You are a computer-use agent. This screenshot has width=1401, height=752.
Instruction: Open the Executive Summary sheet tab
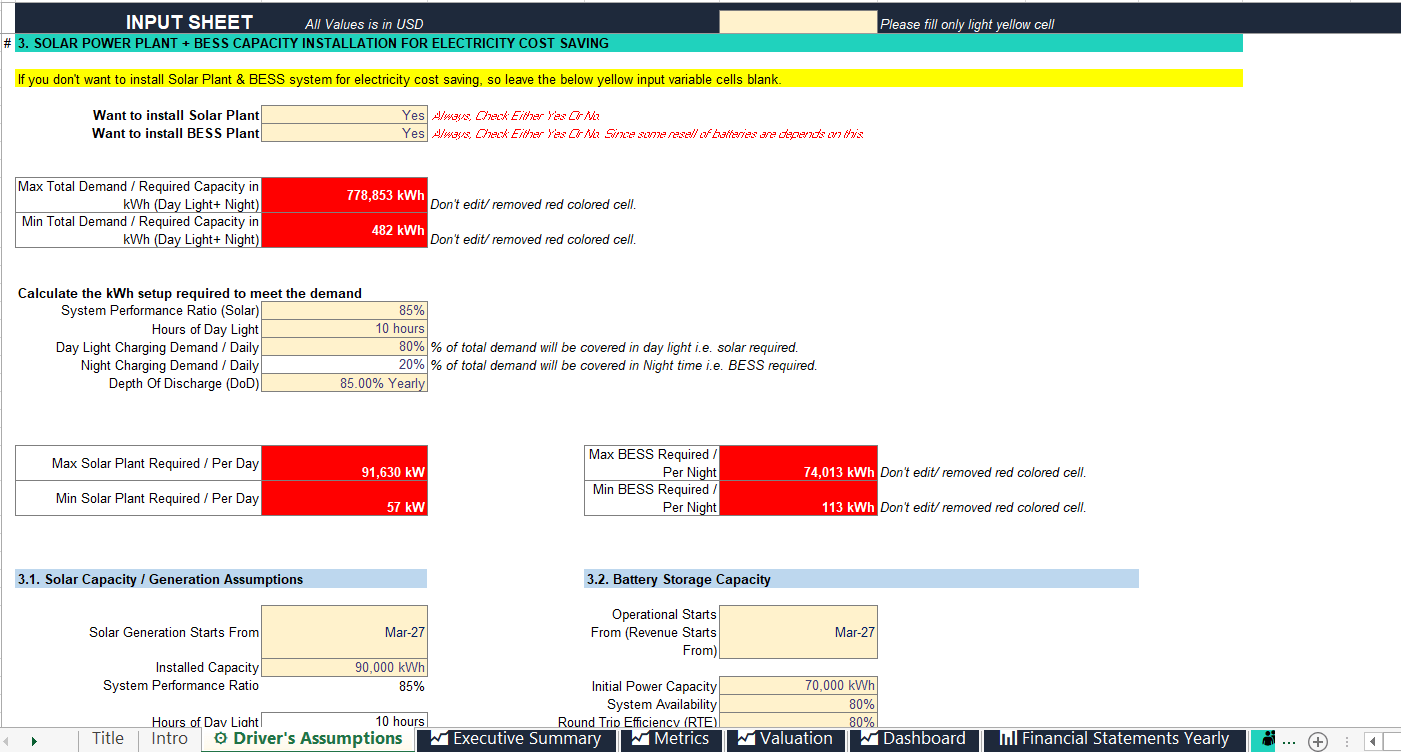(x=516, y=739)
